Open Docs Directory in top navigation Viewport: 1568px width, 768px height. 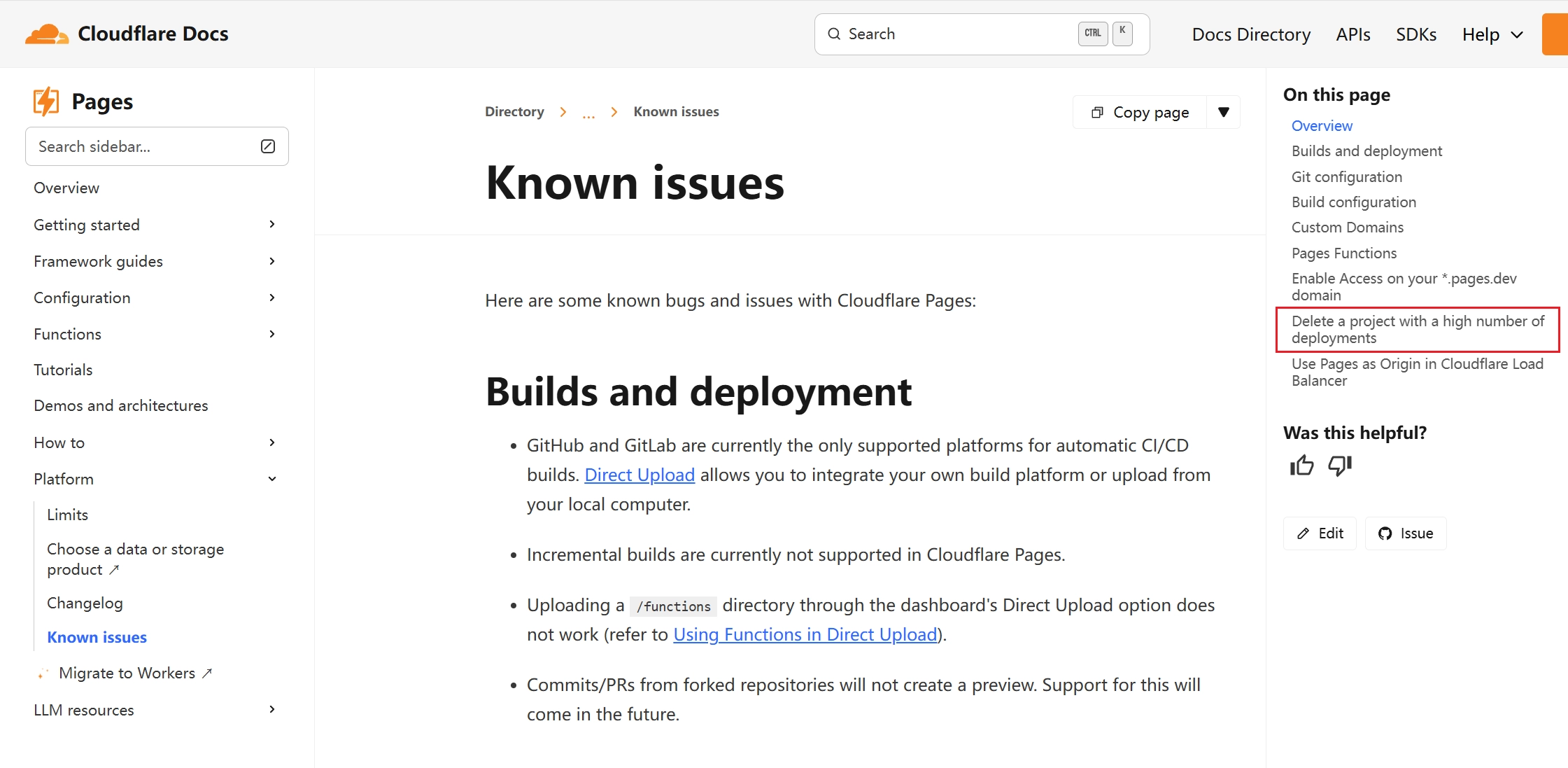[1251, 34]
